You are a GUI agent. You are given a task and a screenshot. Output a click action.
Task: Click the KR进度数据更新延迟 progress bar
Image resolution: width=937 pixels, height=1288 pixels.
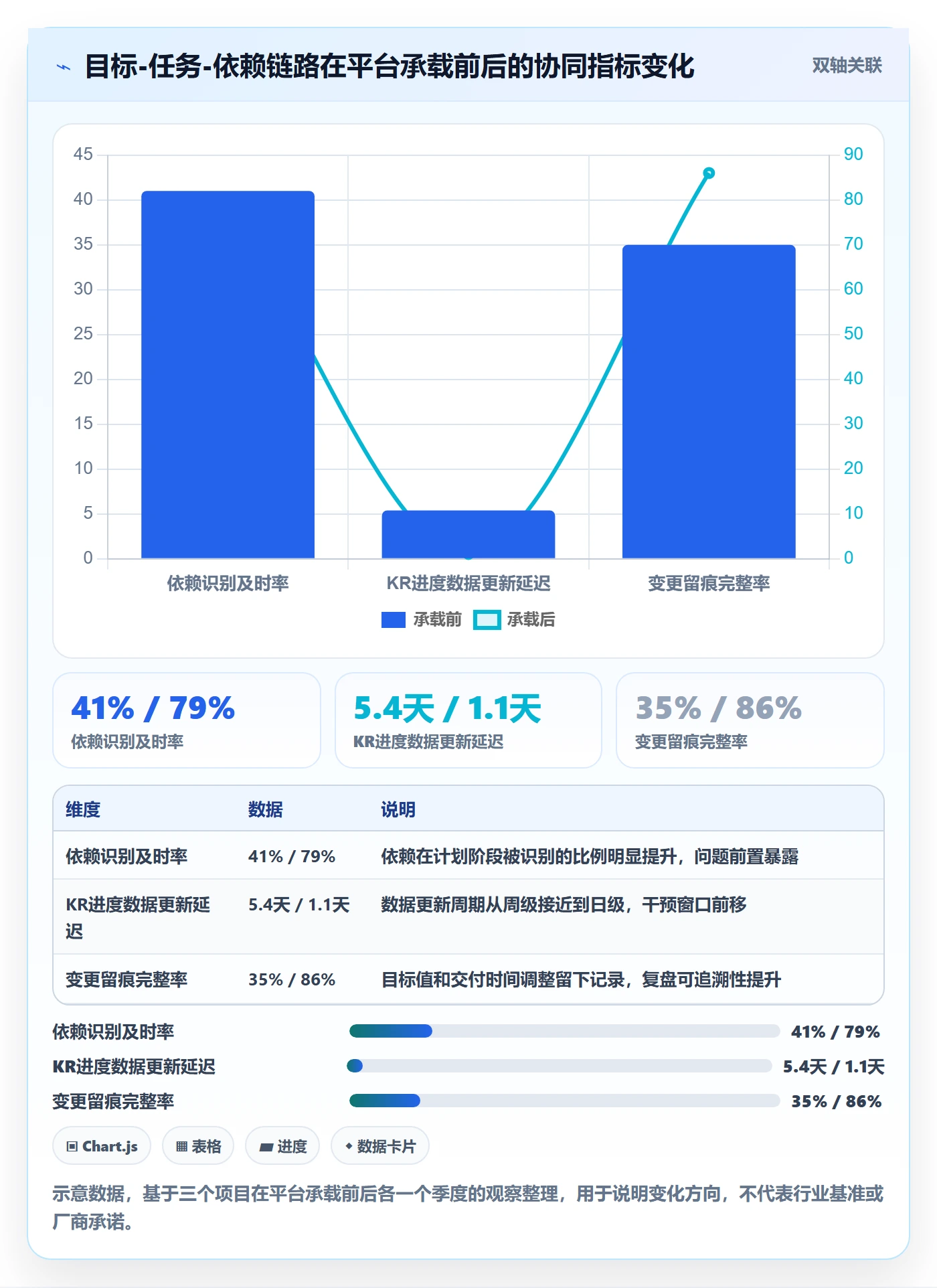tap(560, 1066)
